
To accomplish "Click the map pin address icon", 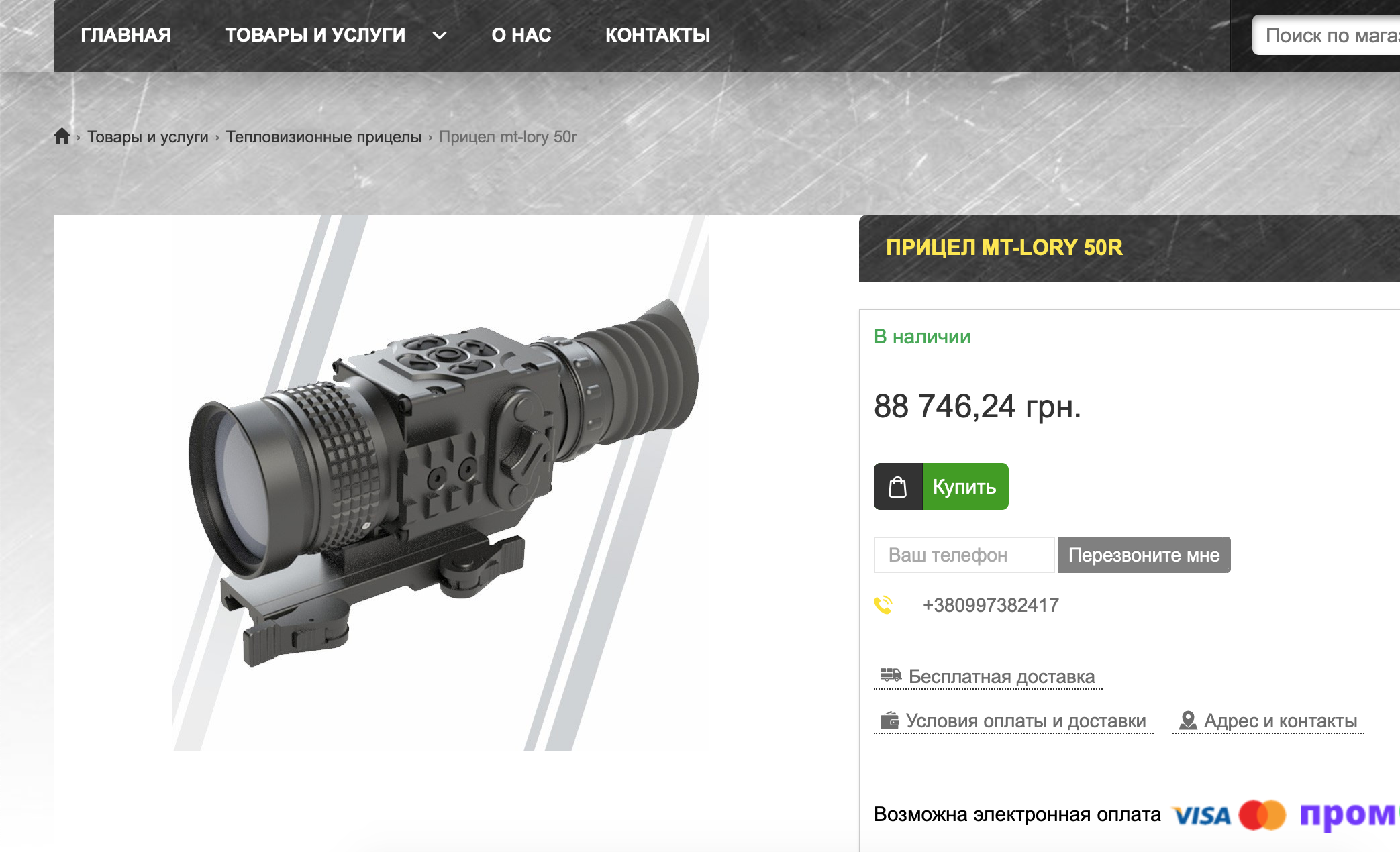I will [1188, 721].
